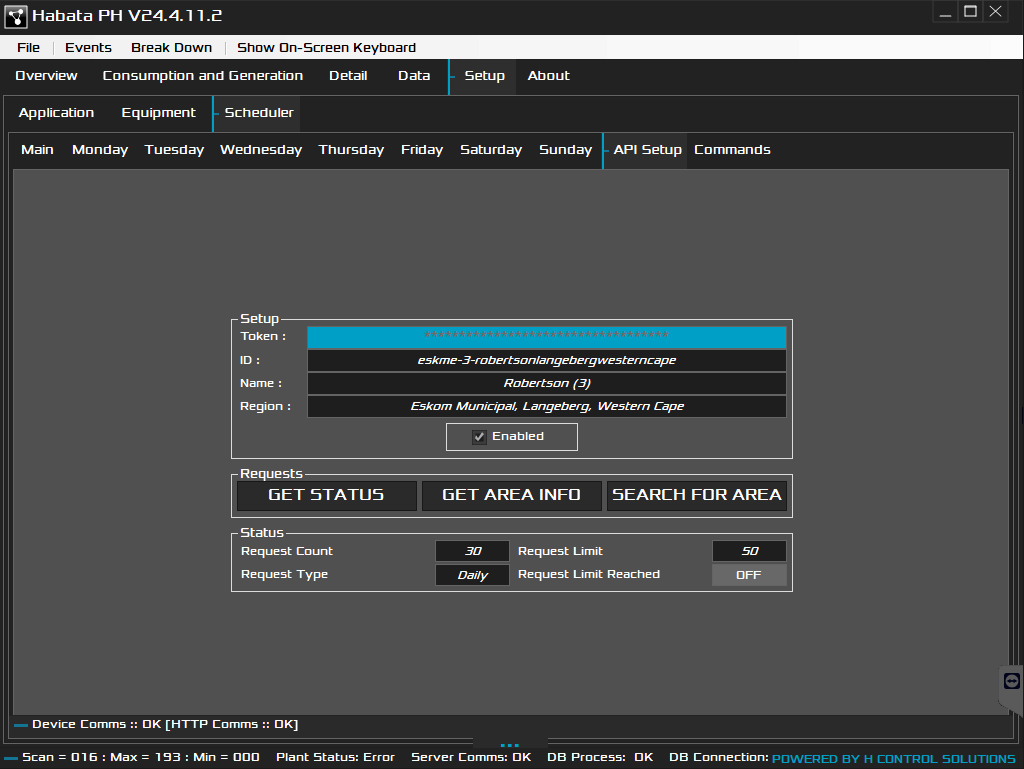This screenshot has height=769, width=1024.
Task: Click the GET AREA INFO button
Action: click(x=511, y=495)
